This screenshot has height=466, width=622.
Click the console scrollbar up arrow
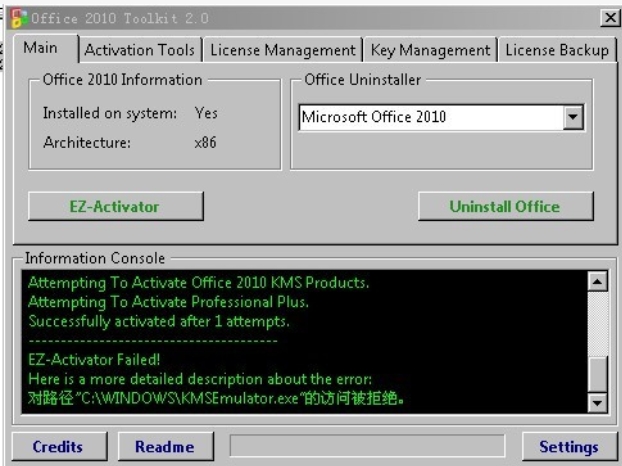click(x=597, y=281)
